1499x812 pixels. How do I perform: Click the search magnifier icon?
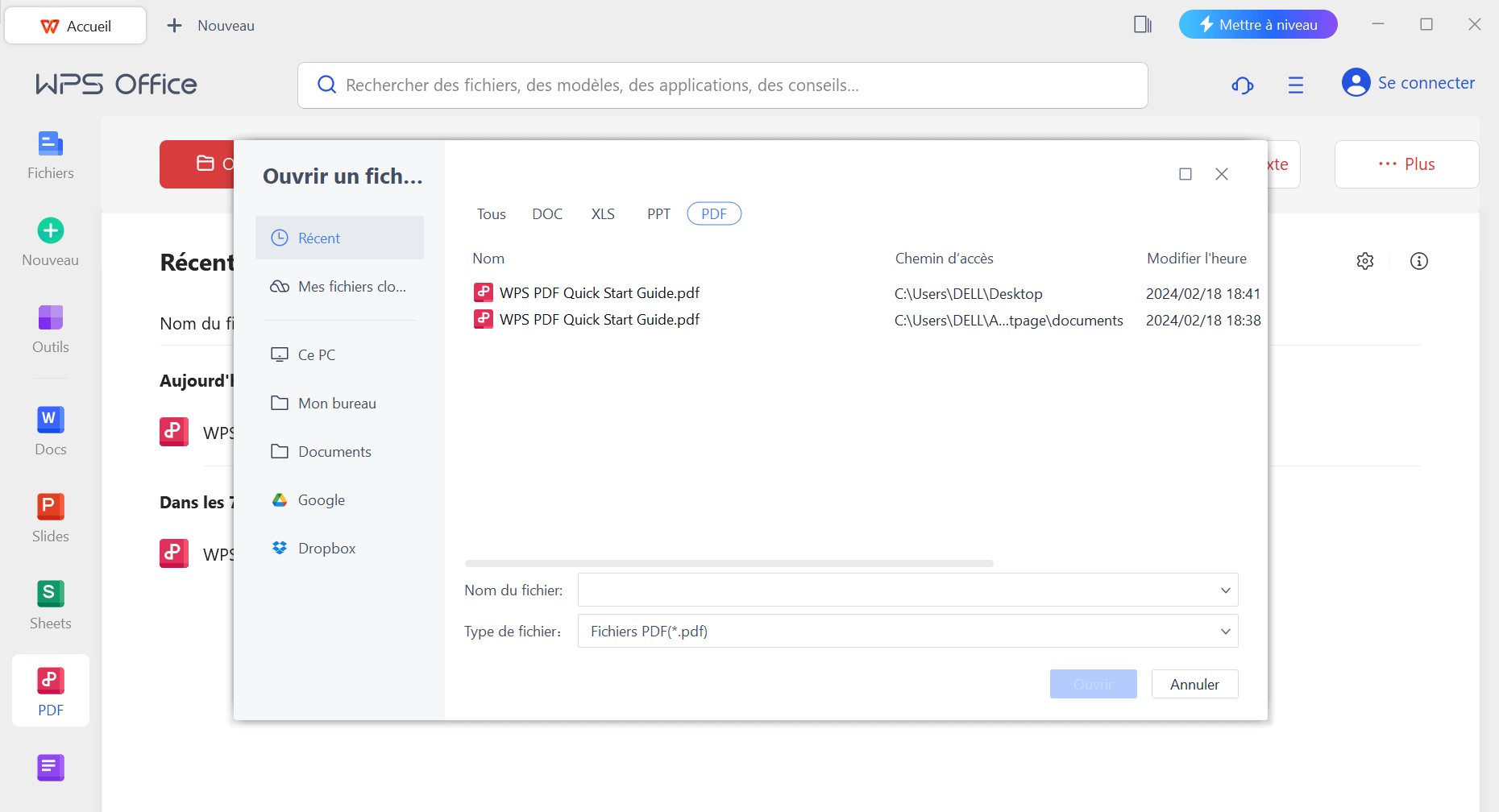pyautogui.click(x=326, y=85)
